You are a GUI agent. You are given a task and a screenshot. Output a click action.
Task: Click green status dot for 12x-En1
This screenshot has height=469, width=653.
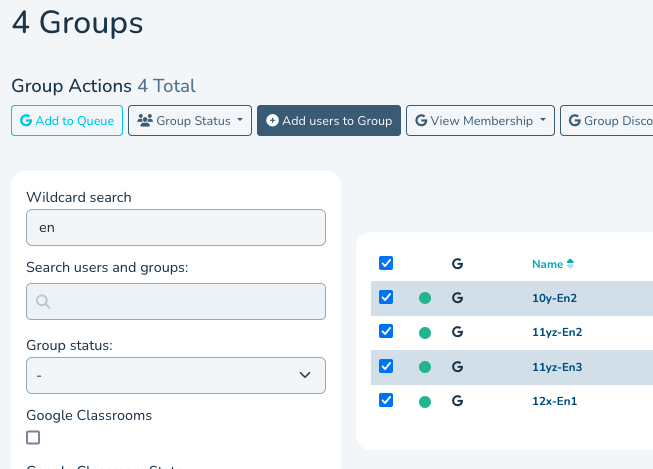pos(424,401)
